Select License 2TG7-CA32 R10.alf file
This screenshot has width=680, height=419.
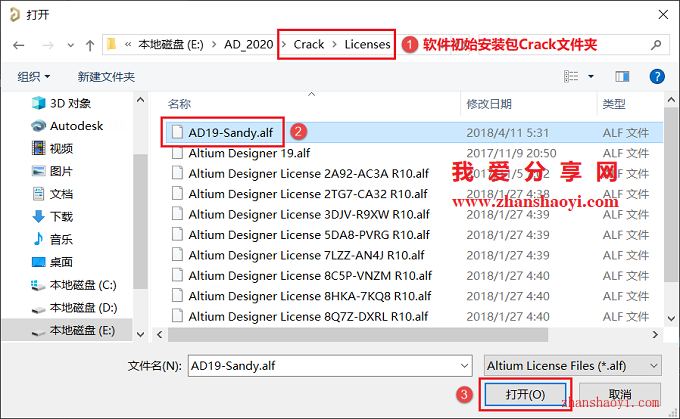[x=308, y=194]
